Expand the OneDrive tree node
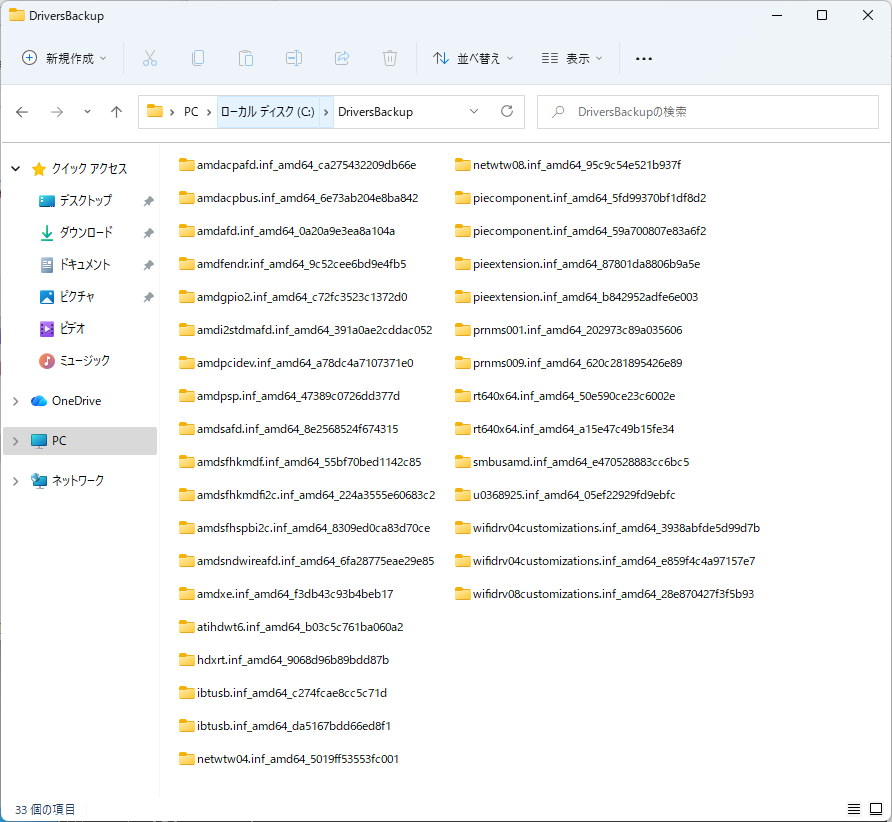 [15, 401]
